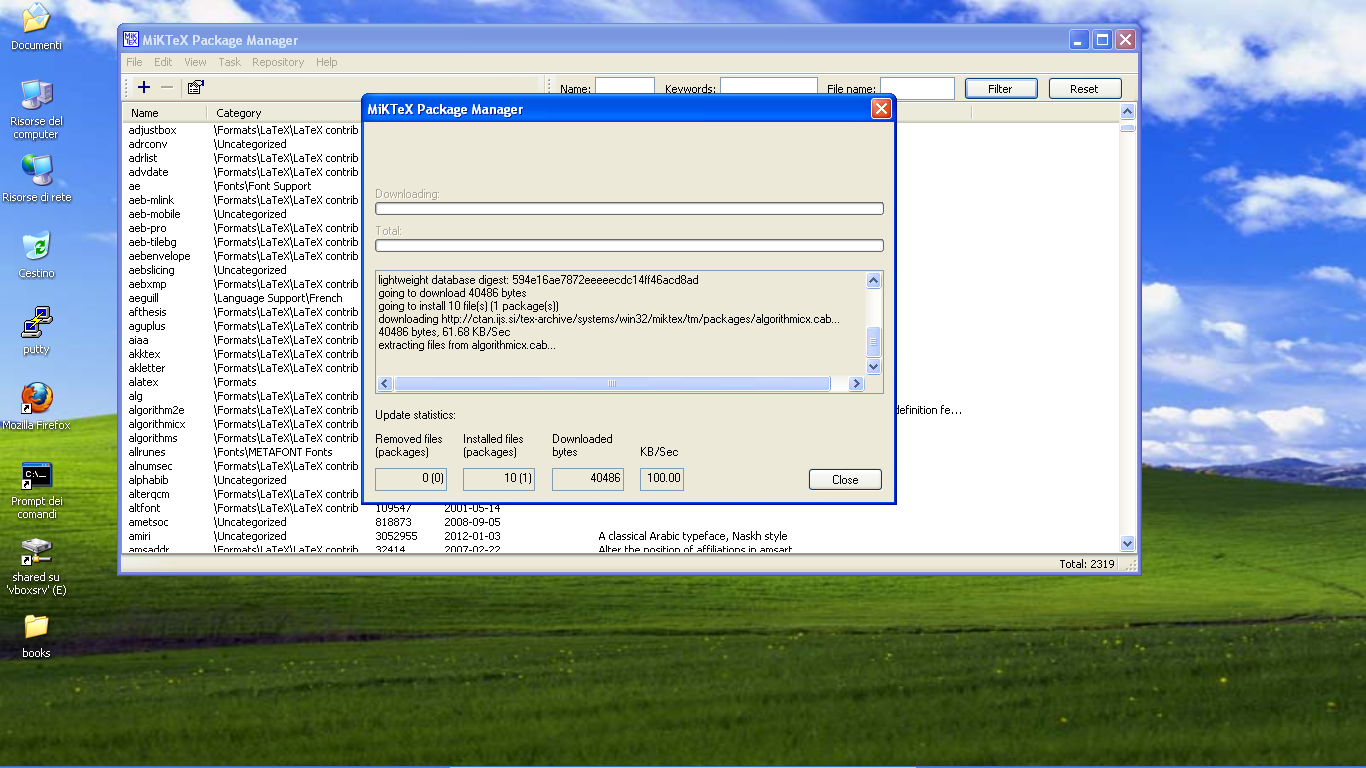The width and height of the screenshot is (1366, 768).
Task: Sort packages by the Name column header
Action: click(x=165, y=113)
